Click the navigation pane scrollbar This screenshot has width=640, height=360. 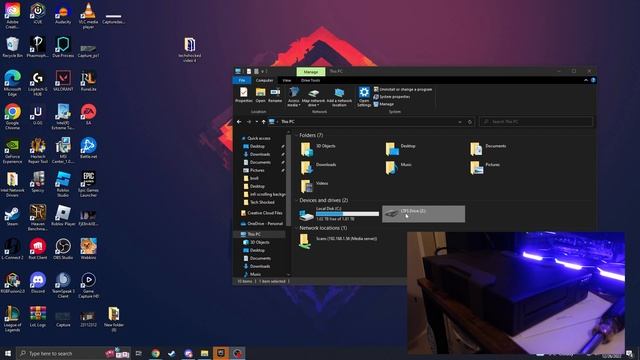(x=289, y=180)
